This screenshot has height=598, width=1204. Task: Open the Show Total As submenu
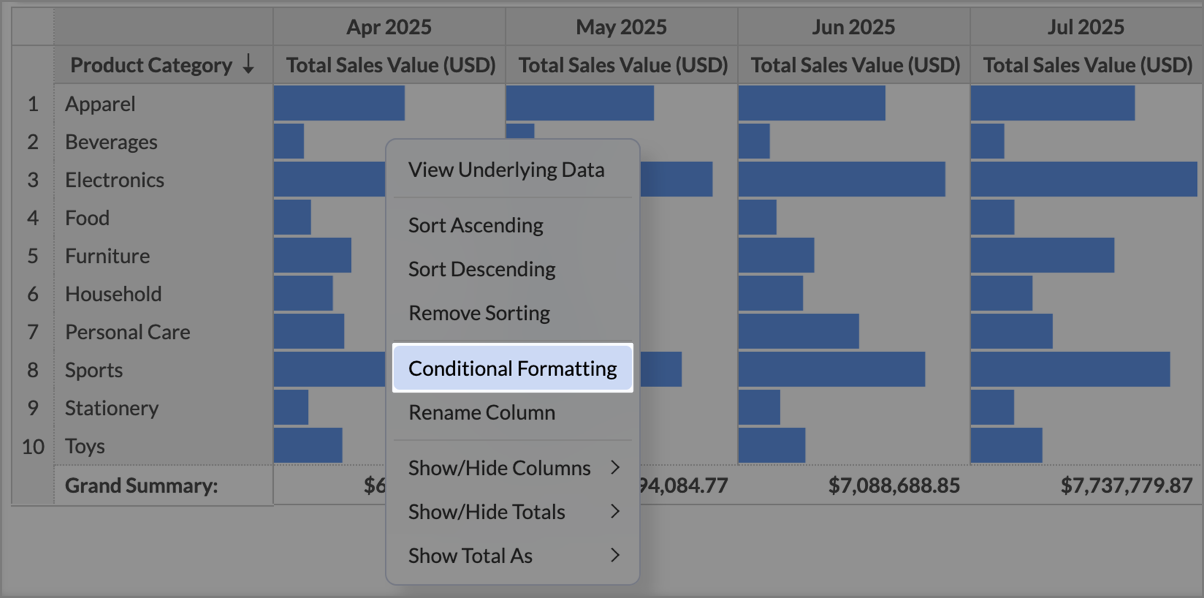coord(513,556)
